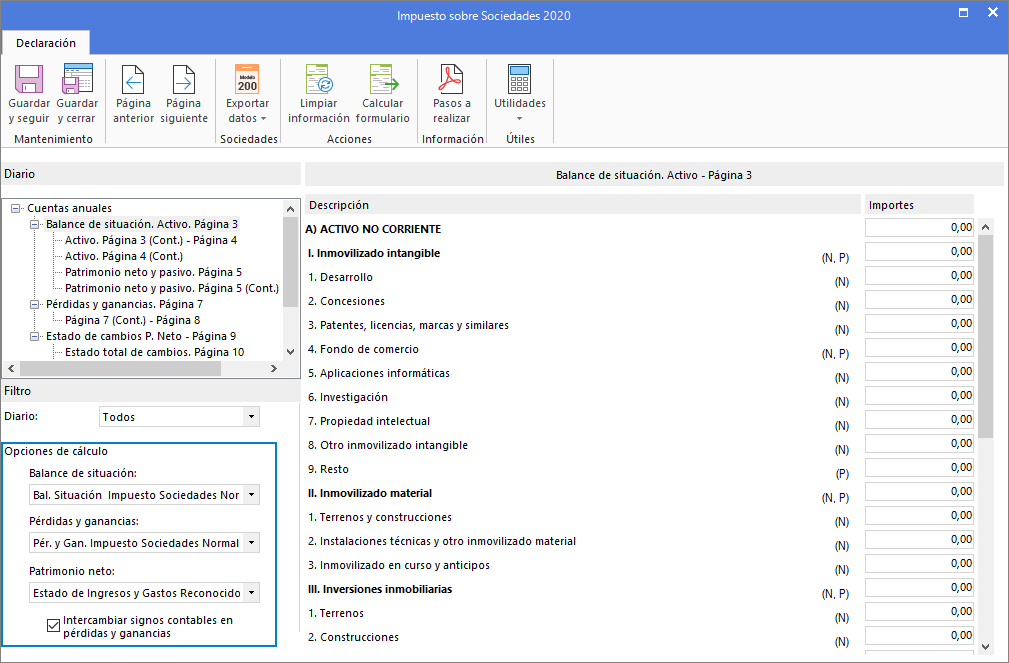
Task: Click 8. Otro inmovilizado intangible text
Action: click(387, 445)
